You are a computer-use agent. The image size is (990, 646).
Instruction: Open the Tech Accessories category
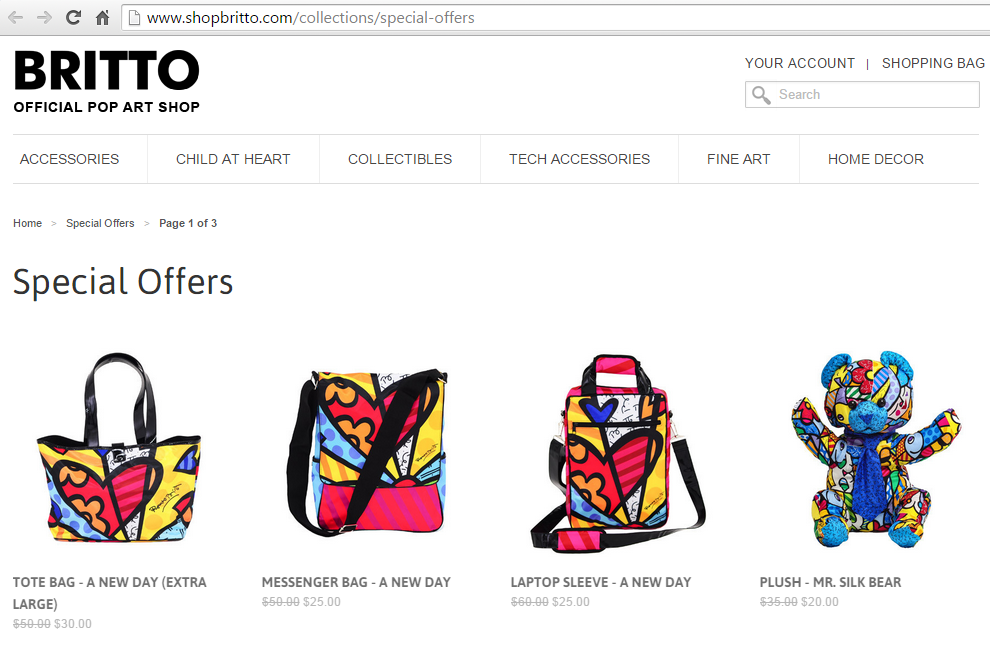(x=580, y=159)
